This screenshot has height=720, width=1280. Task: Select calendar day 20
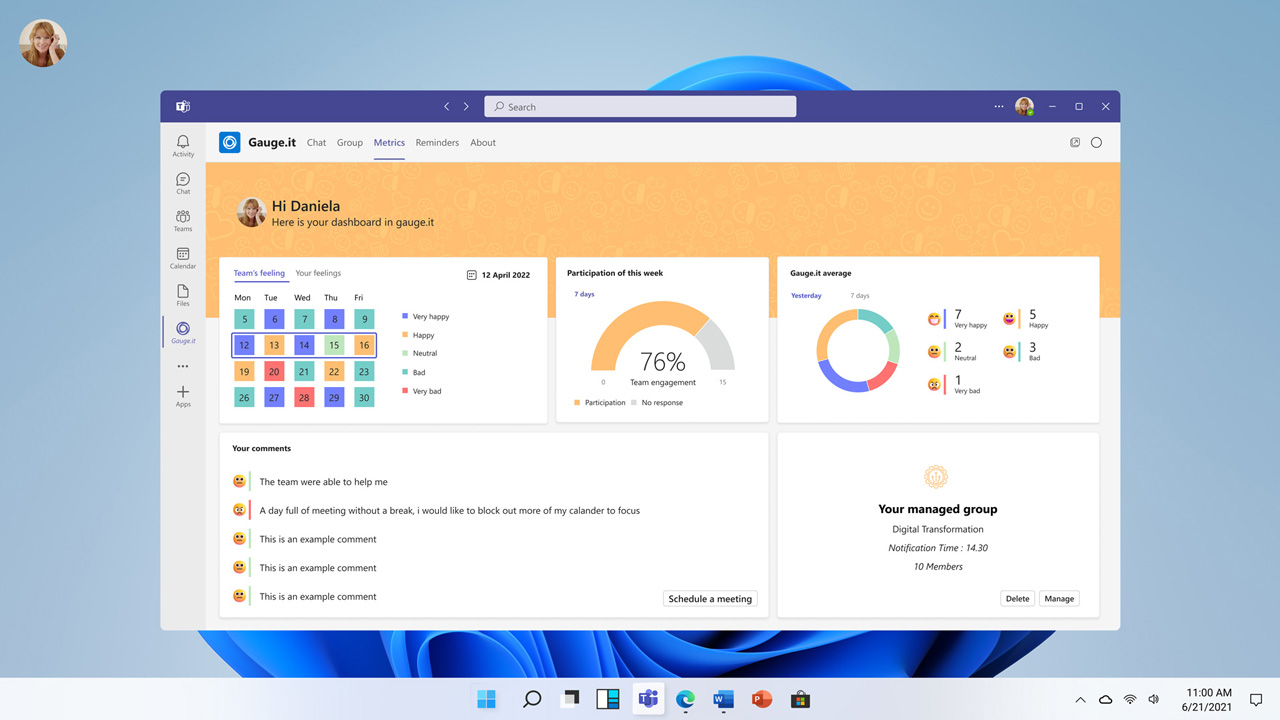pos(274,371)
